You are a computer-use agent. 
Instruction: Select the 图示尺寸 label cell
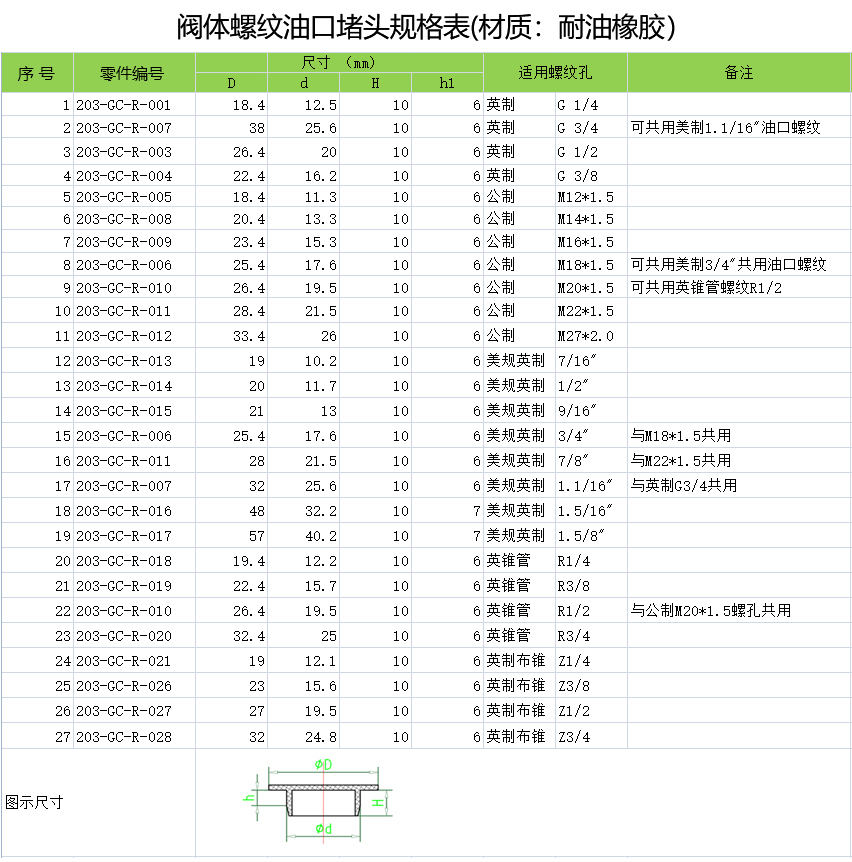pyautogui.click(x=36, y=802)
